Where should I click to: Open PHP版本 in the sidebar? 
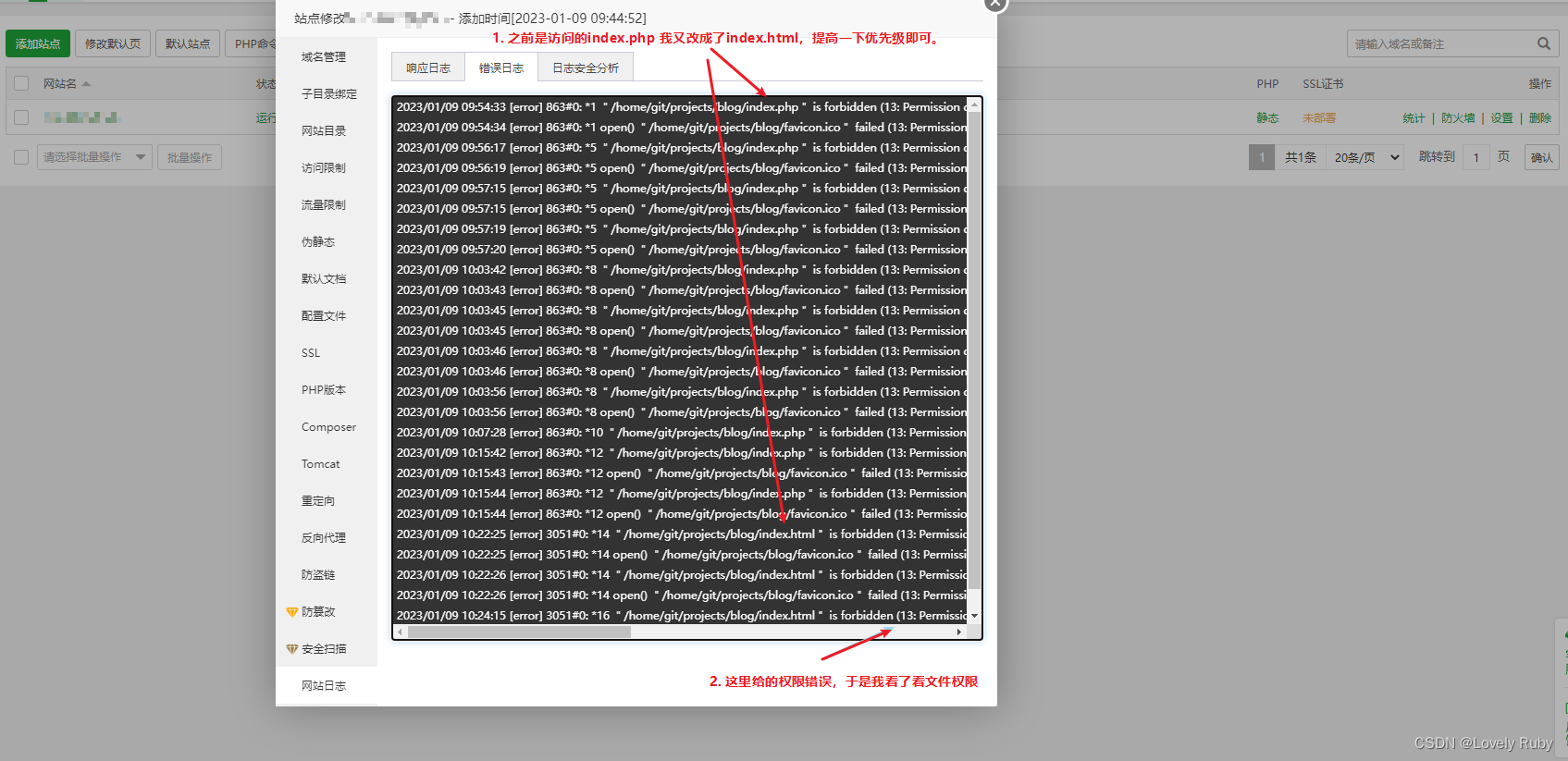coord(324,390)
